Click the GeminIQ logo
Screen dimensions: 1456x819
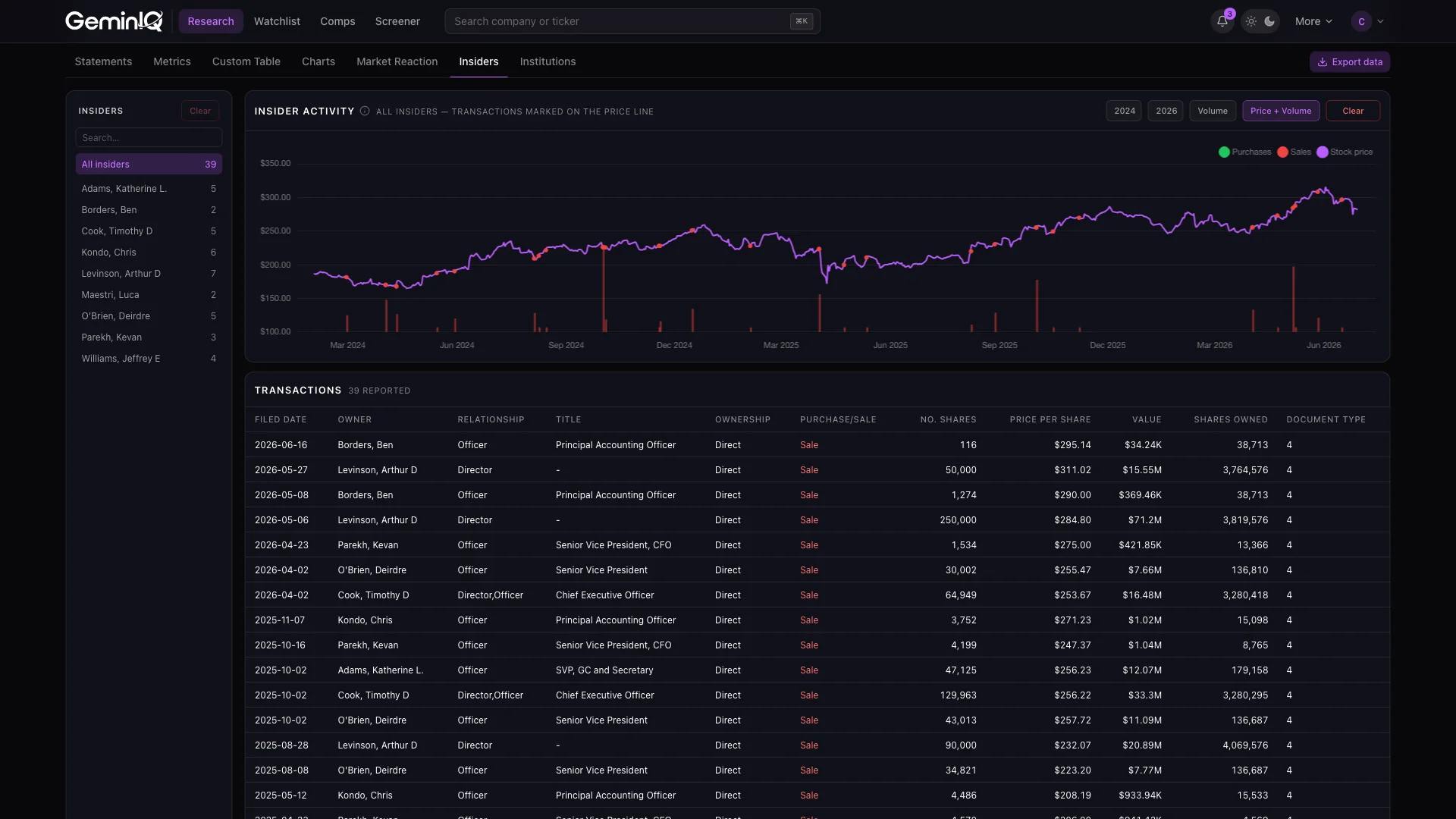point(114,21)
